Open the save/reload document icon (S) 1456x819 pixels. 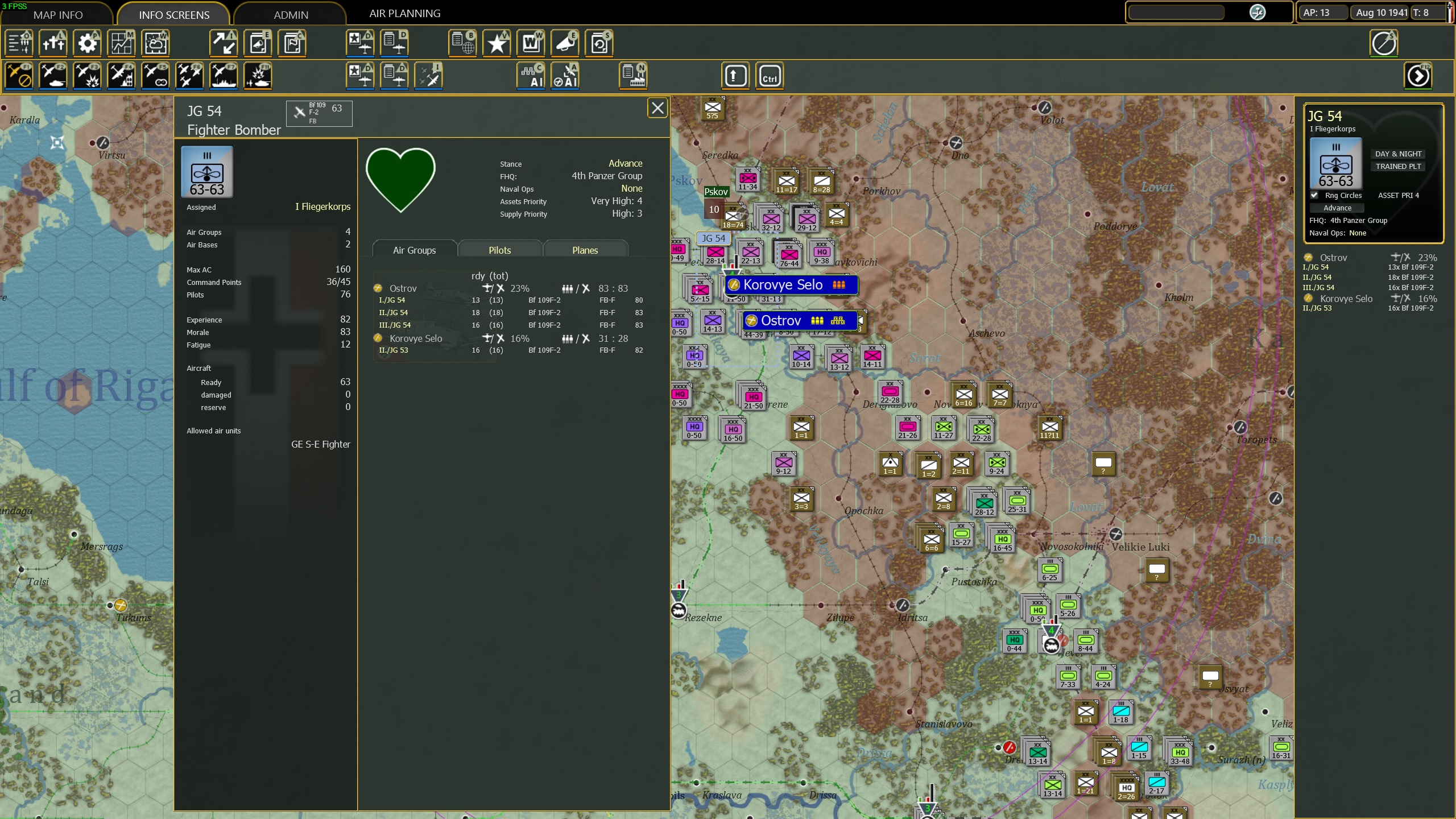[x=599, y=43]
